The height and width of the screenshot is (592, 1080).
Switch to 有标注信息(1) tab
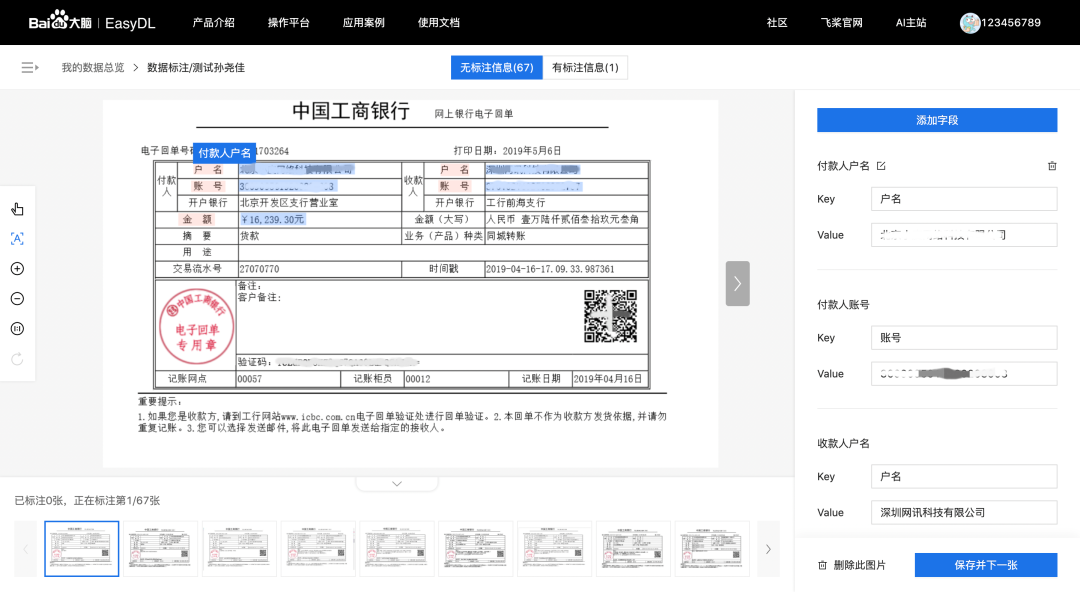(x=585, y=67)
